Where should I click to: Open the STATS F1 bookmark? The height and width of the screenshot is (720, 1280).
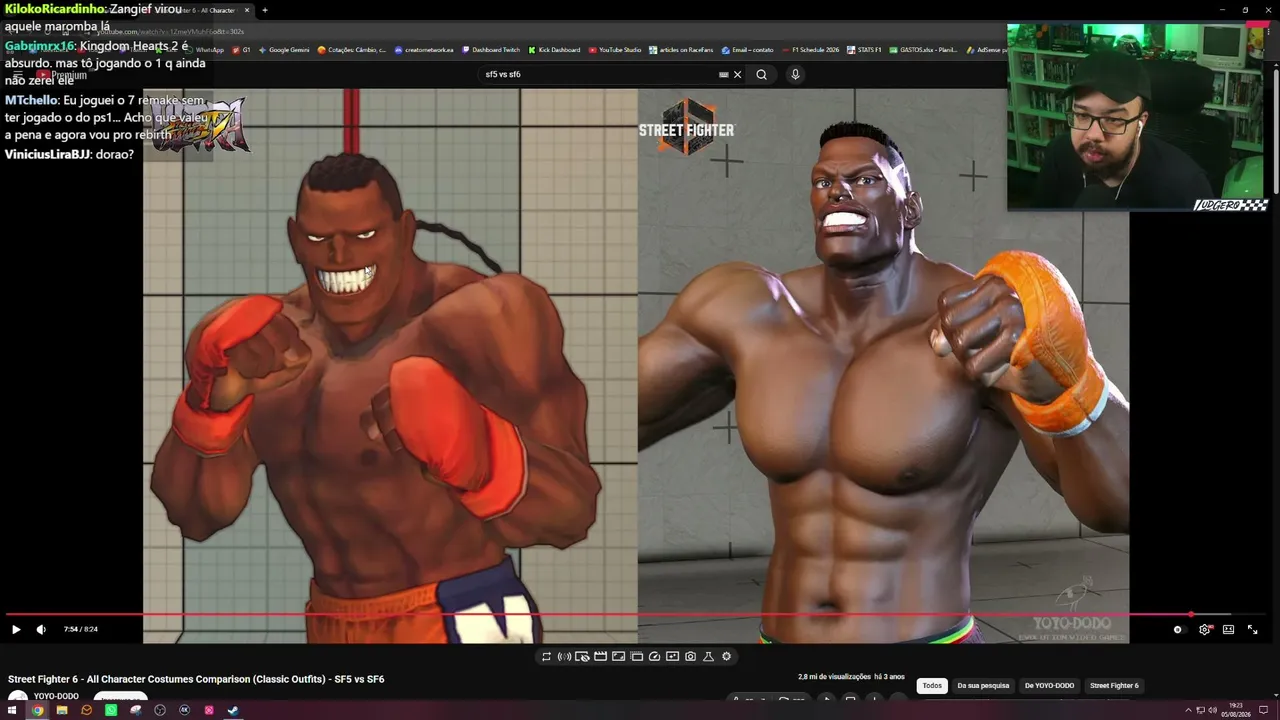(x=864, y=49)
